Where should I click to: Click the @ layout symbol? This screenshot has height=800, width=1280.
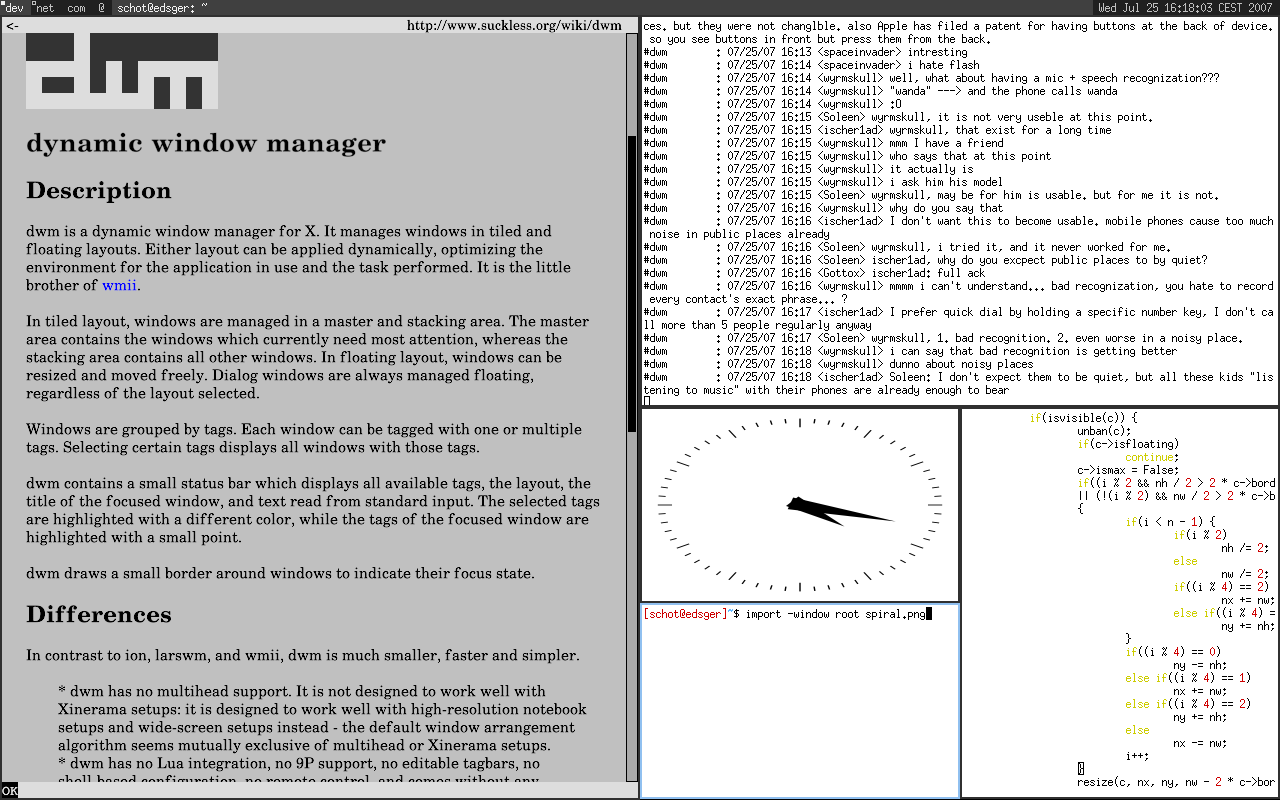click(x=101, y=7)
